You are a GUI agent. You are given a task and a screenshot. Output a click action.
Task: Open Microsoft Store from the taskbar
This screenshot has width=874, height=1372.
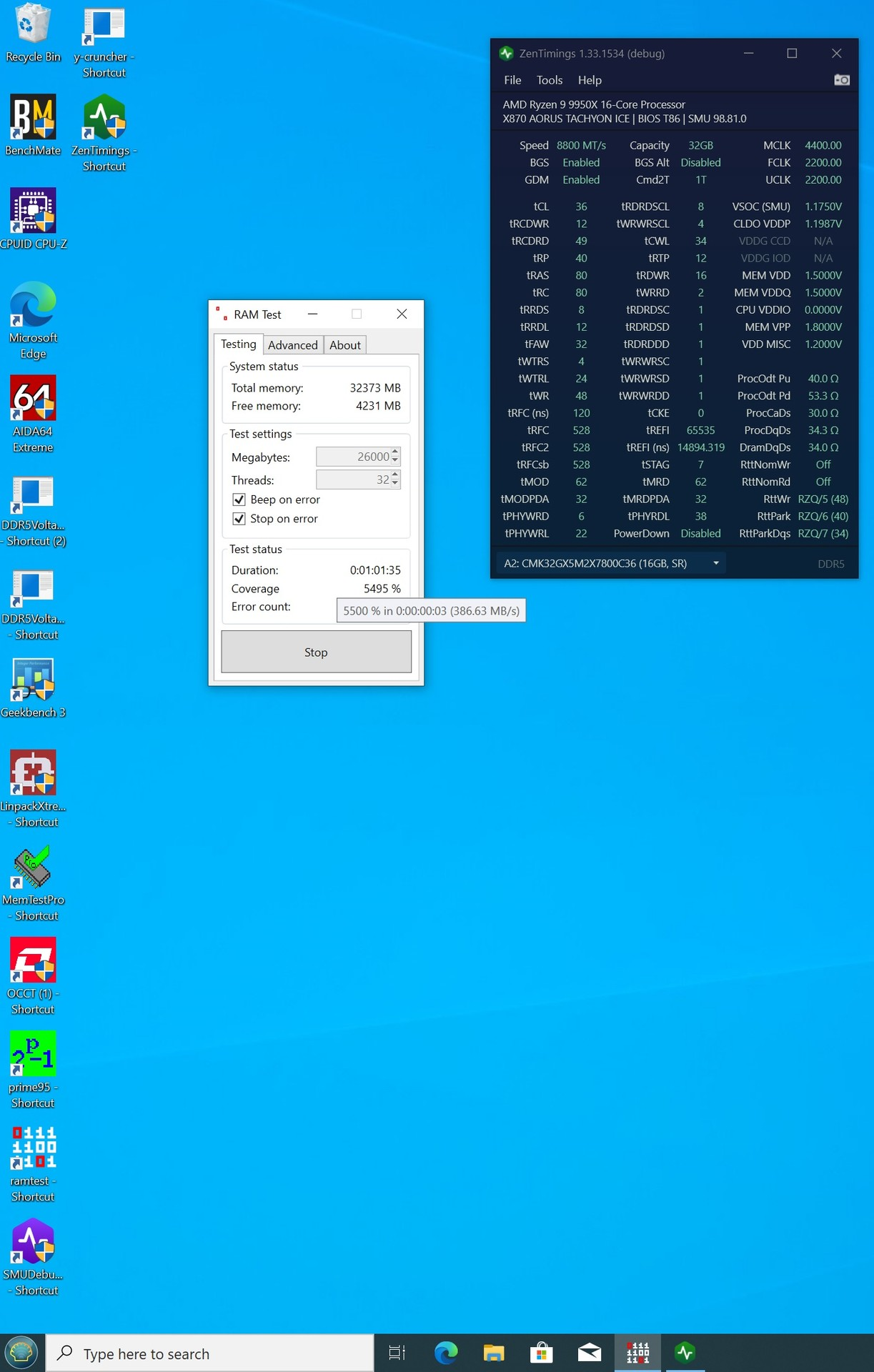pos(542,1353)
